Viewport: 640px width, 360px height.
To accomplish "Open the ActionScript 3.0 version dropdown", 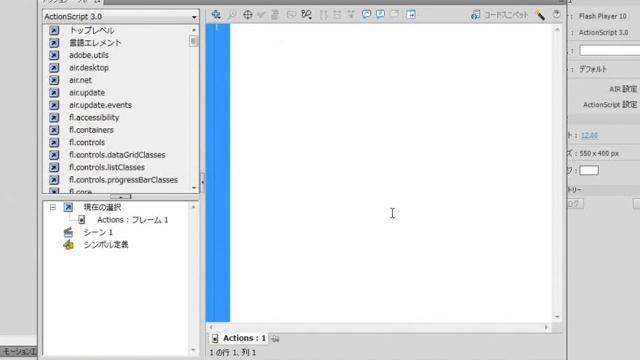I will tap(121, 16).
